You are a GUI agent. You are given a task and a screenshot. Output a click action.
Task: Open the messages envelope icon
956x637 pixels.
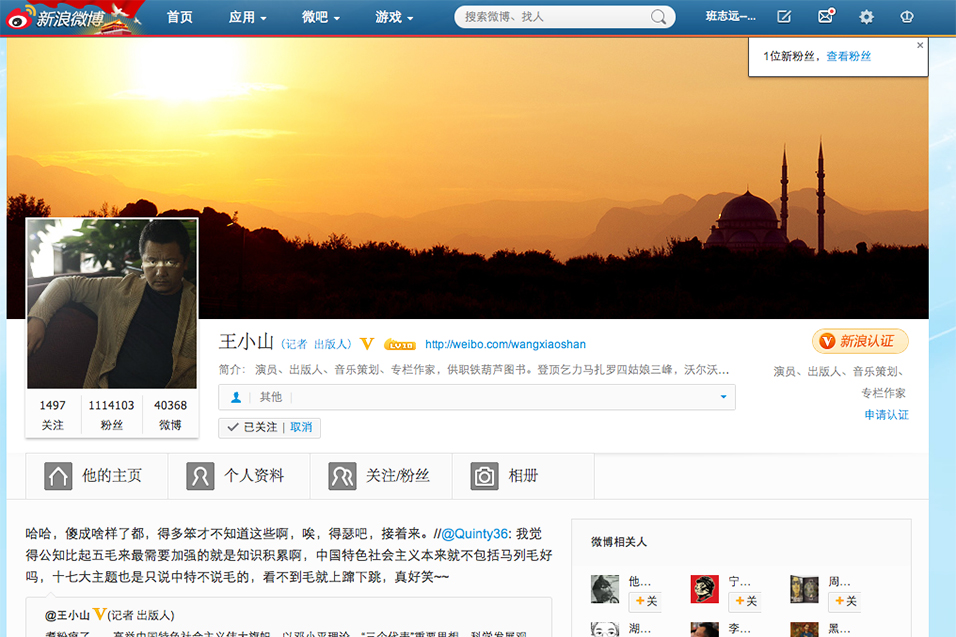click(826, 16)
